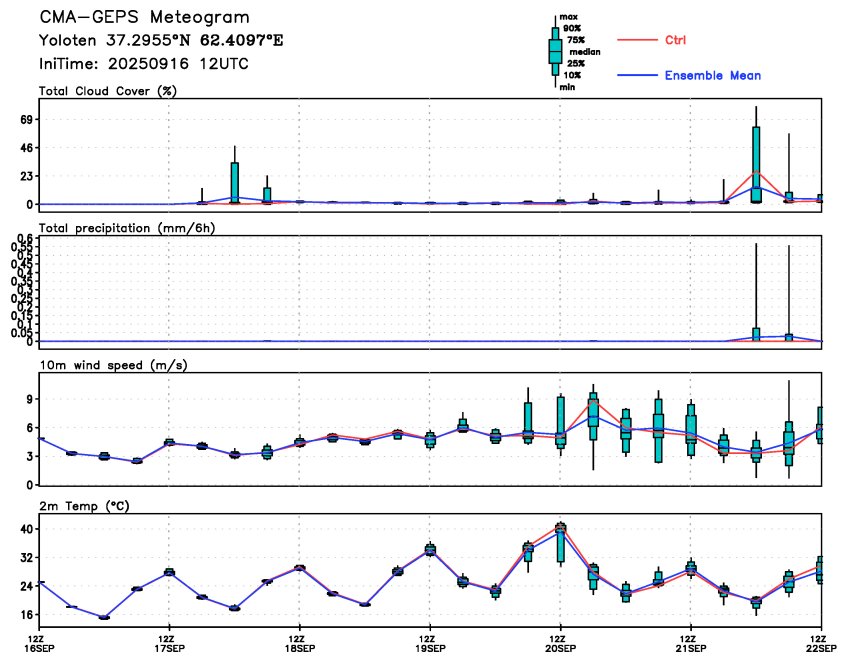Click the 16 tick on temperature axis
848x664 pixels.
26,615
